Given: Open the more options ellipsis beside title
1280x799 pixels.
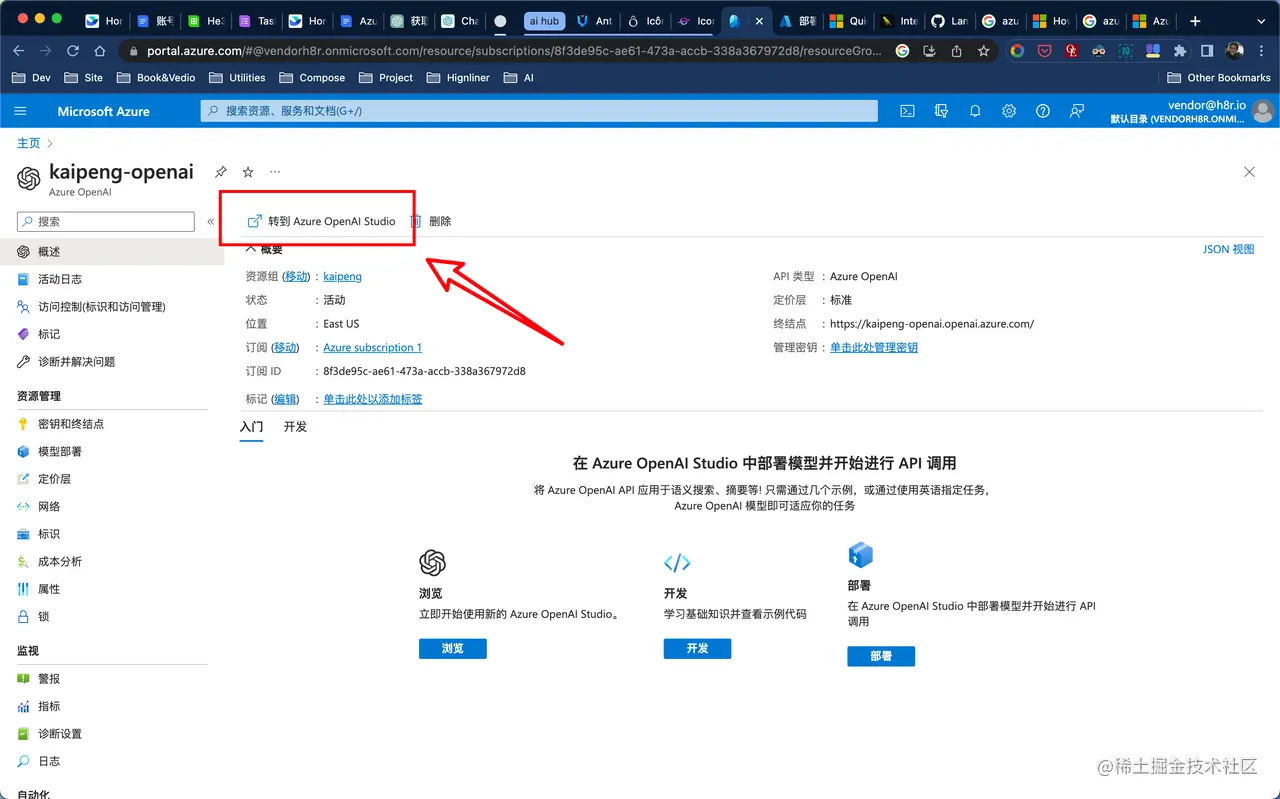Looking at the screenshot, I should coord(275,172).
